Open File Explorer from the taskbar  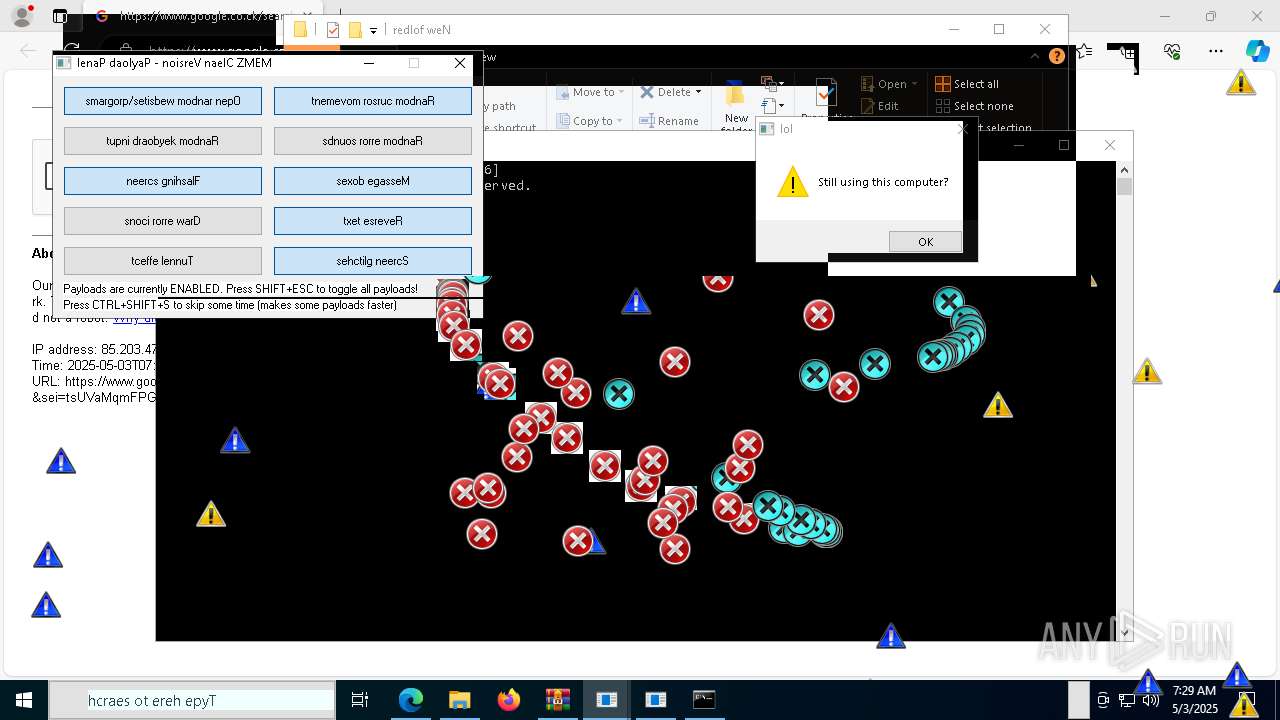pyautogui.click(x=459, y=700)
